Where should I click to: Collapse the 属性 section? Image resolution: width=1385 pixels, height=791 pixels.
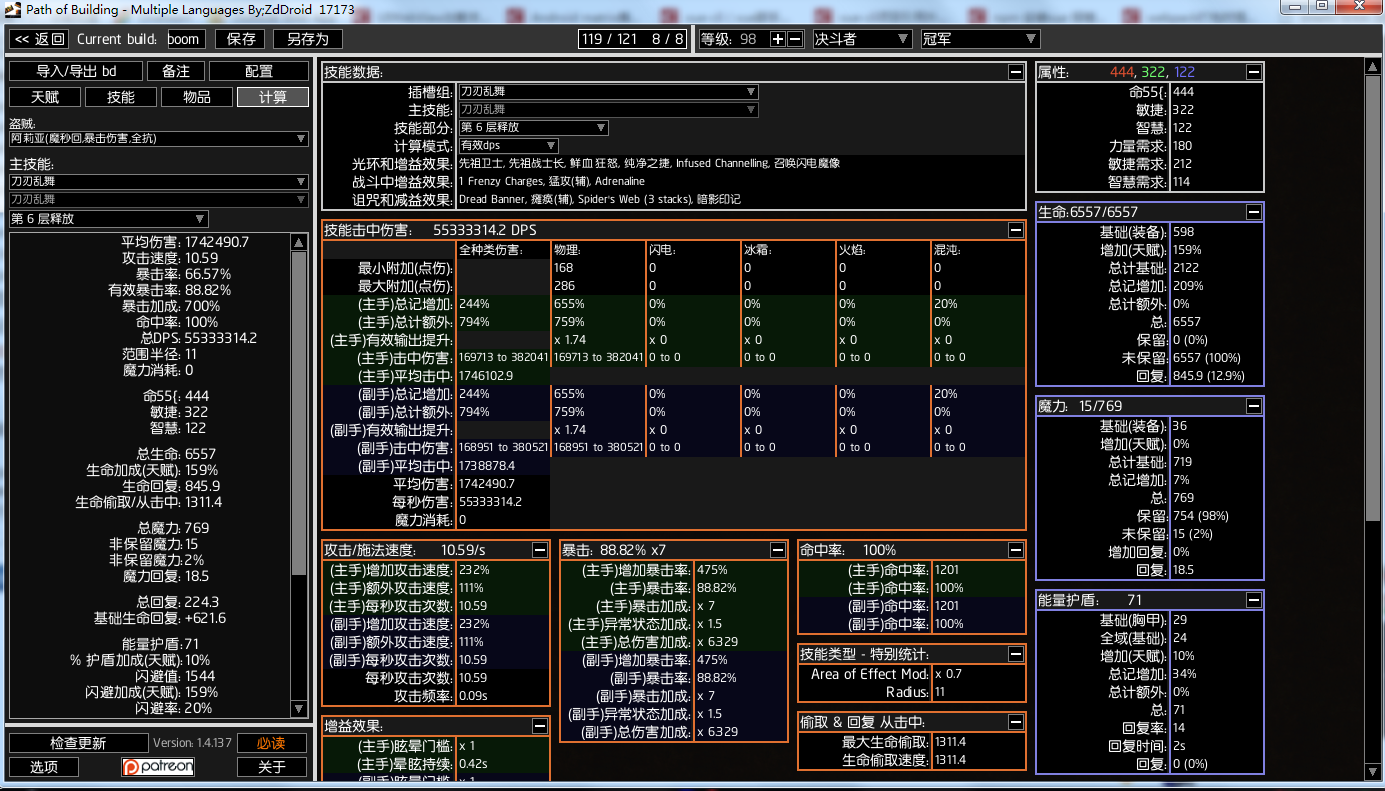[x=1254, y=72]
